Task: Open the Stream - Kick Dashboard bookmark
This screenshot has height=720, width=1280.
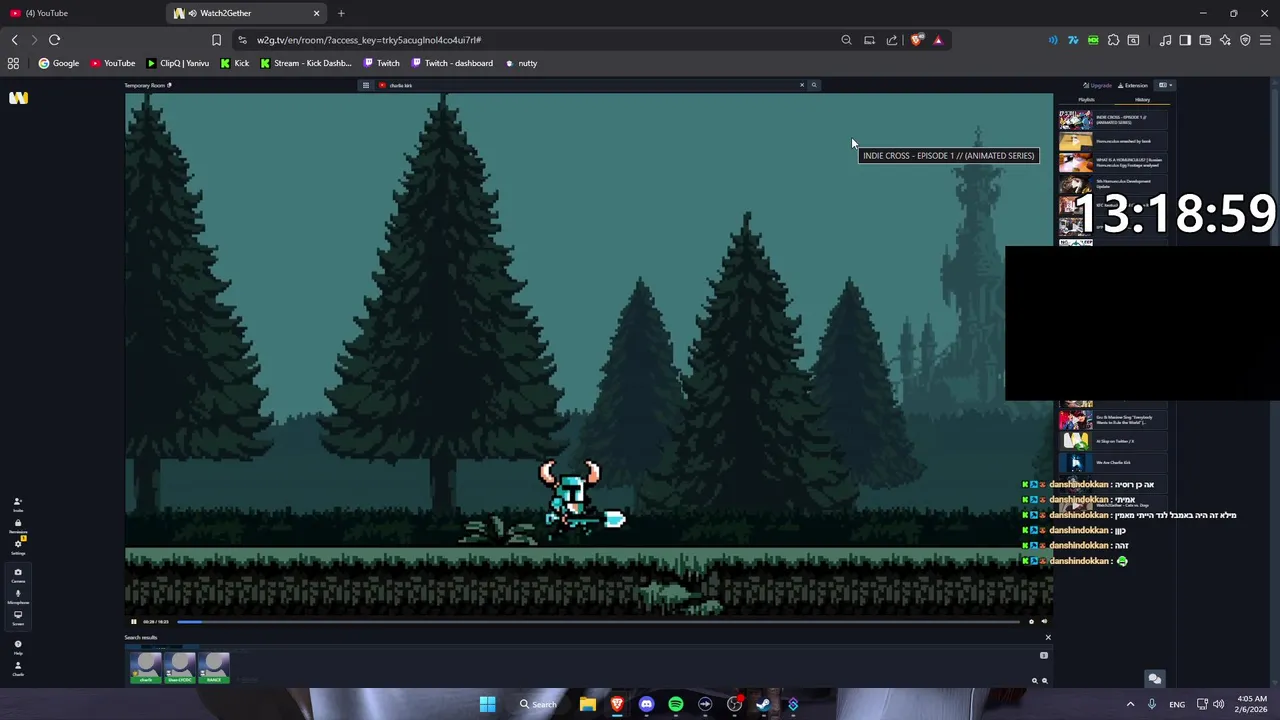Action: [x=306, y=63]
